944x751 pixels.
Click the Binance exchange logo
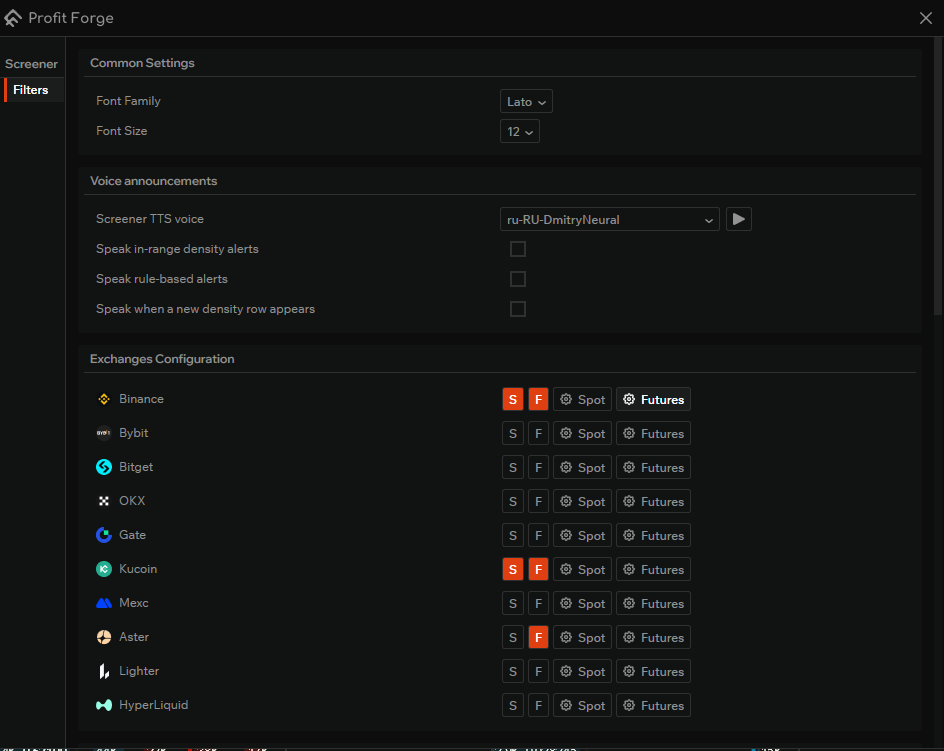104,399
